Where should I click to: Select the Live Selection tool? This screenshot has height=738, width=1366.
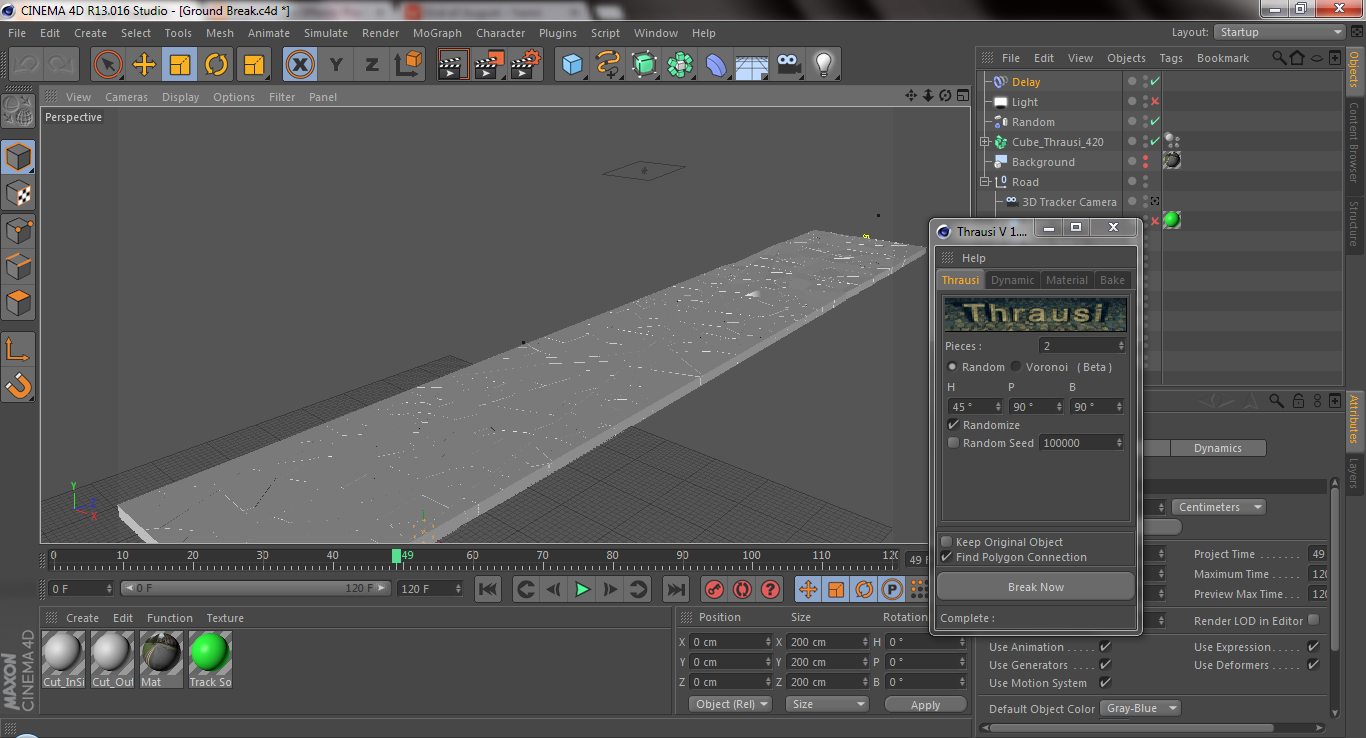coord(108,65)
